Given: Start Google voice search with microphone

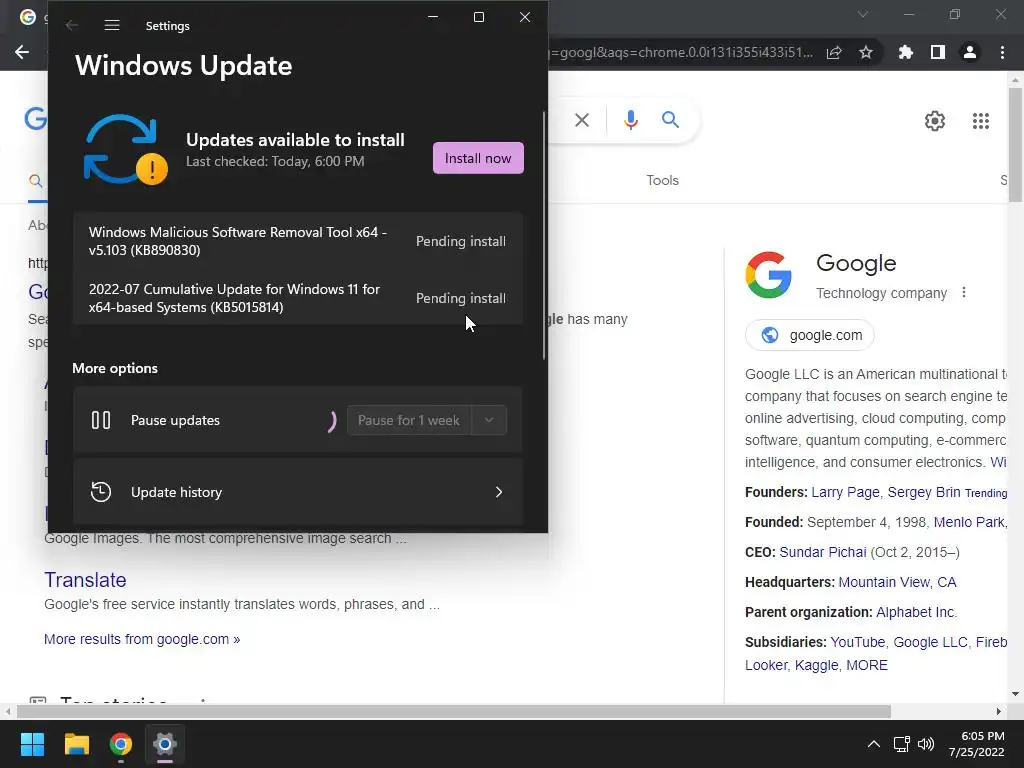Looking at the screenshot, I should click(630, 120).
